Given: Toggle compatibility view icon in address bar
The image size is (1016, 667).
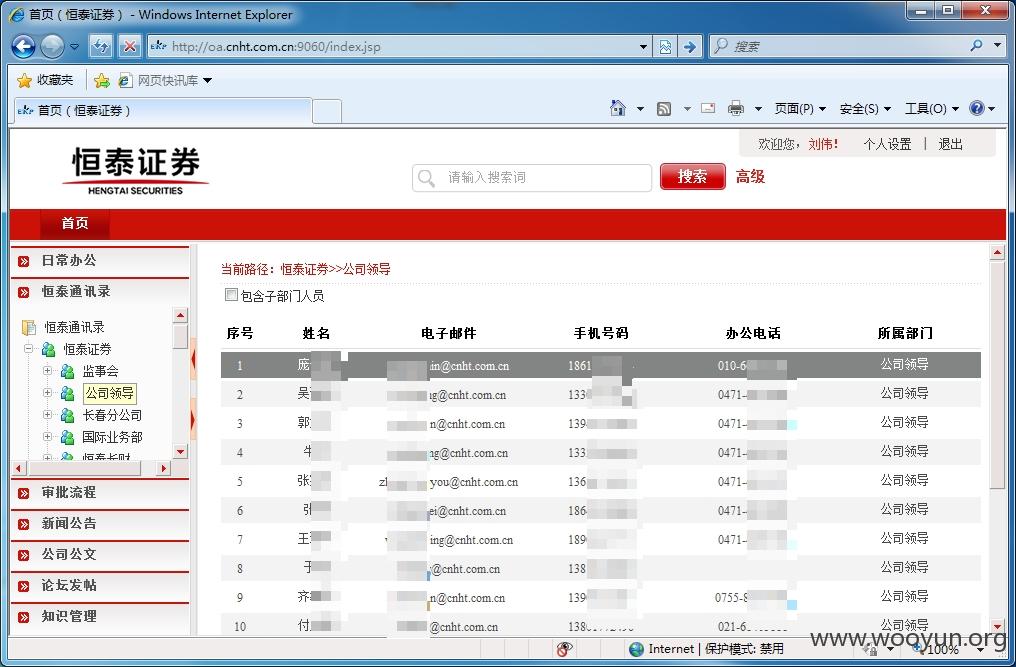Looking at the screenshot, I should coord(665,47).
